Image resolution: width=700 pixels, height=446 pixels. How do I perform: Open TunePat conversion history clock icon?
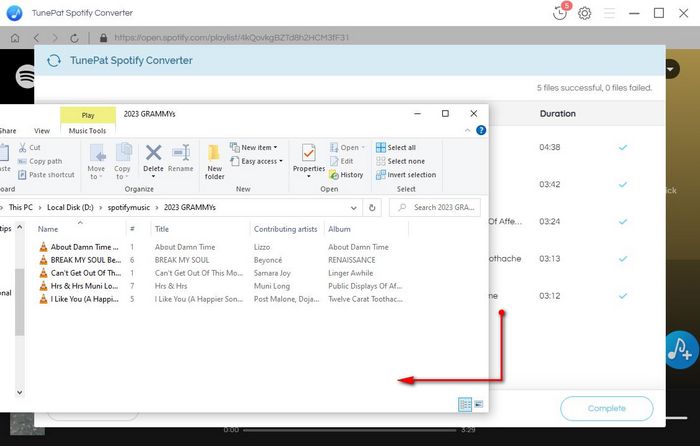[559, 13]
